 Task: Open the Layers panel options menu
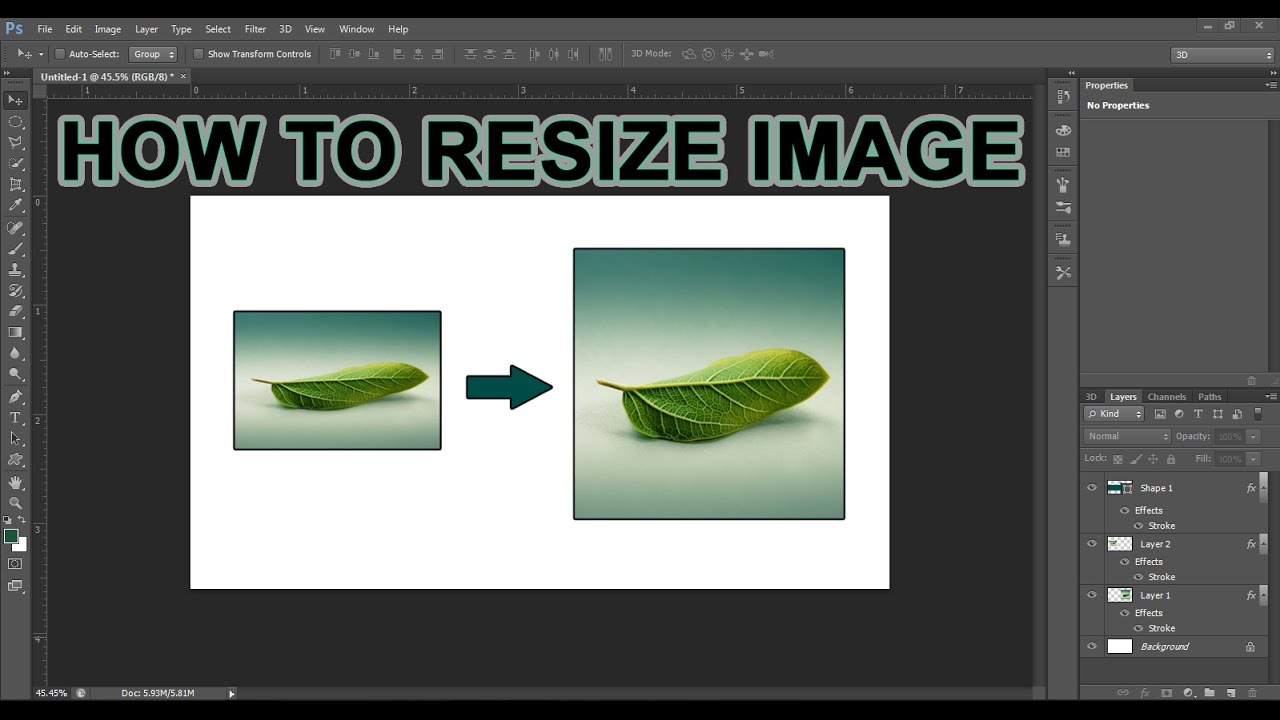[x=1271, y=397]
